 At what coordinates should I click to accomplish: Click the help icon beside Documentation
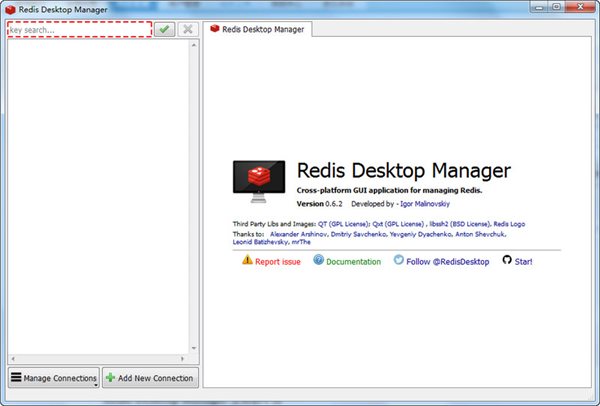pyautogui.click(x=318, y=260)
